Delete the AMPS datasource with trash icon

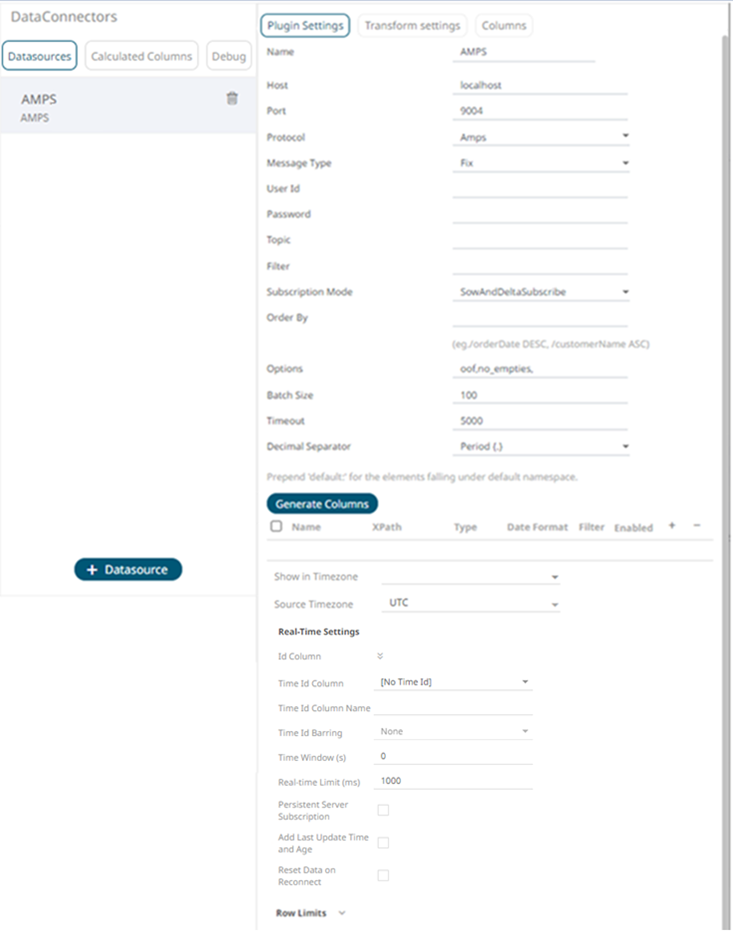point(232,99)
